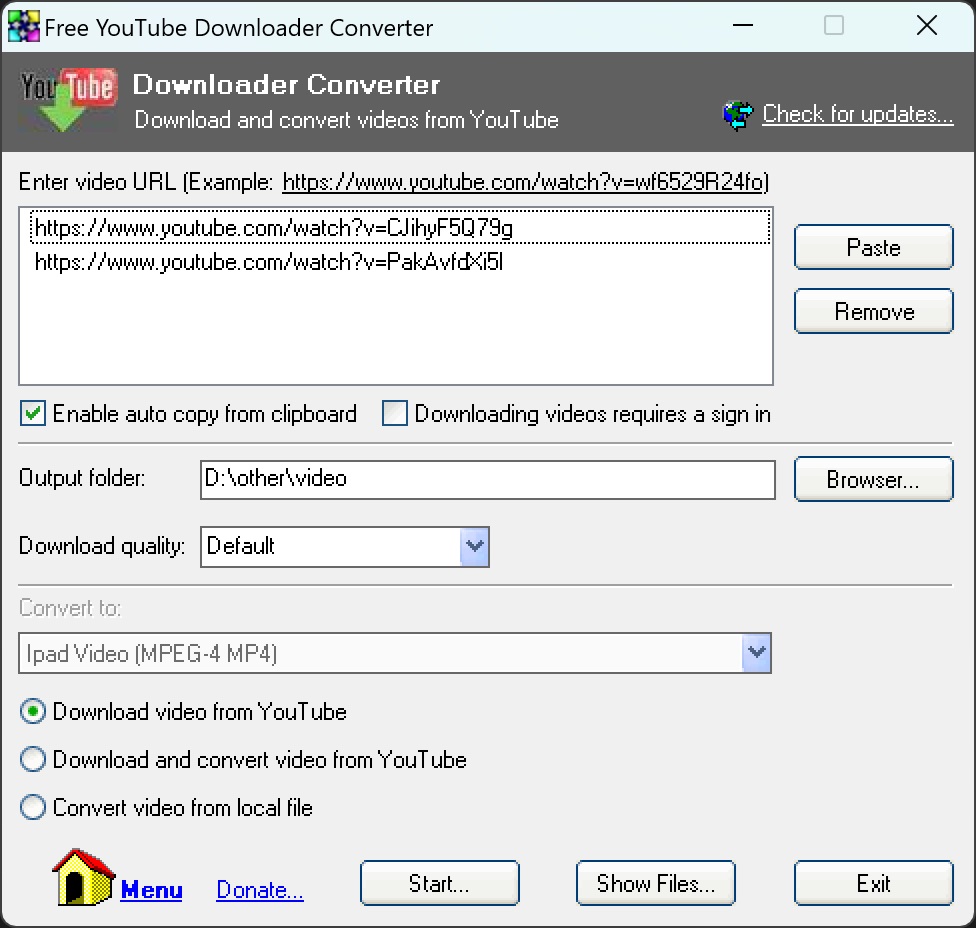Open the Convert to format dropdown

tap(756, 654)
